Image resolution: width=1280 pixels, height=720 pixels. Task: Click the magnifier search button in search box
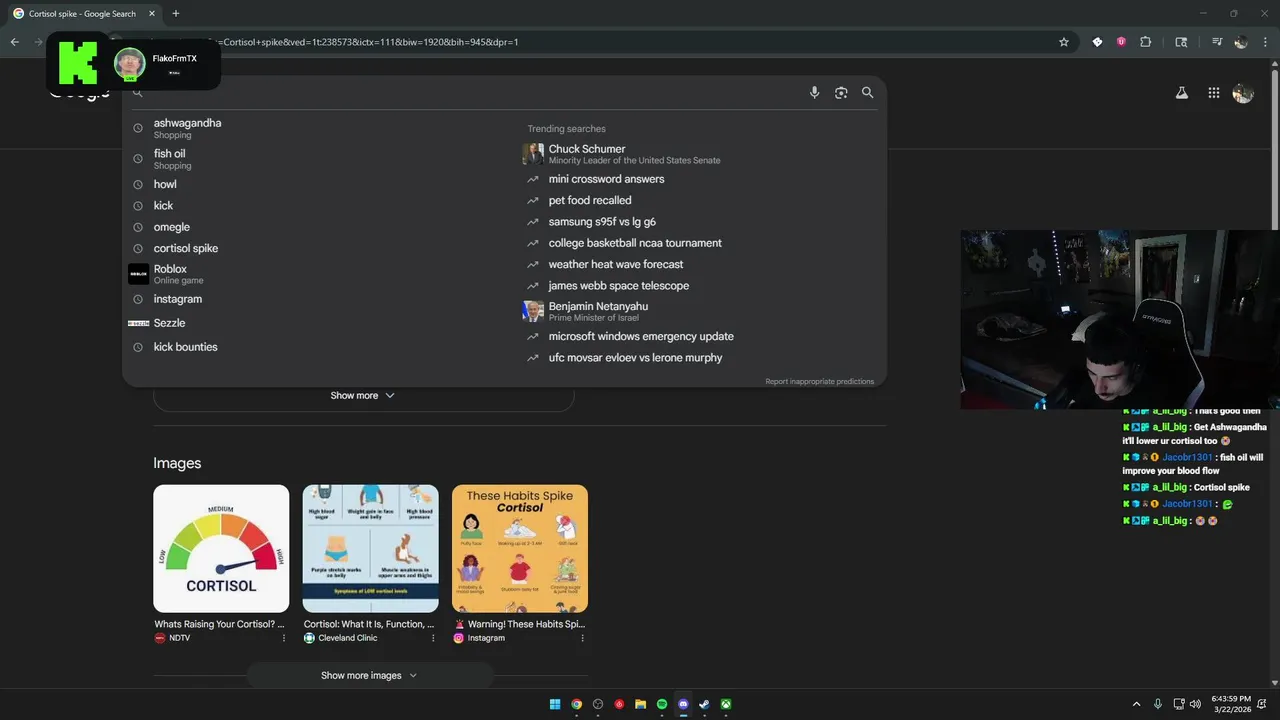click(x=867, y=92)
